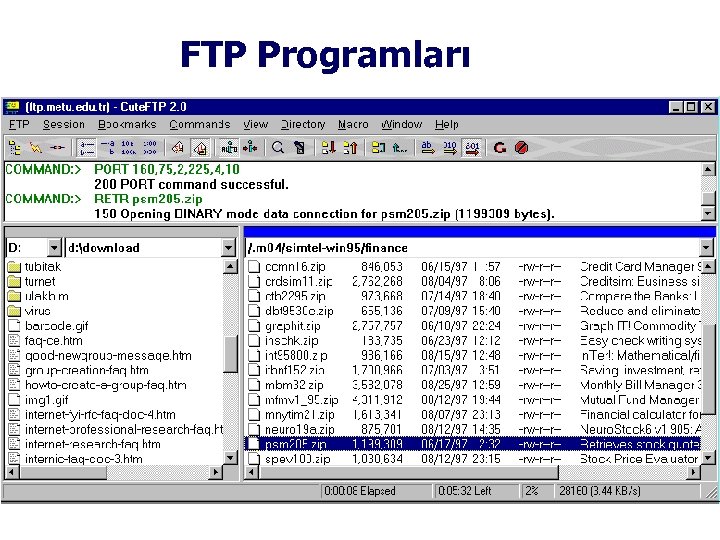Click the red reconnect G icon
720x540 pixels.
(x=500, y=148)
